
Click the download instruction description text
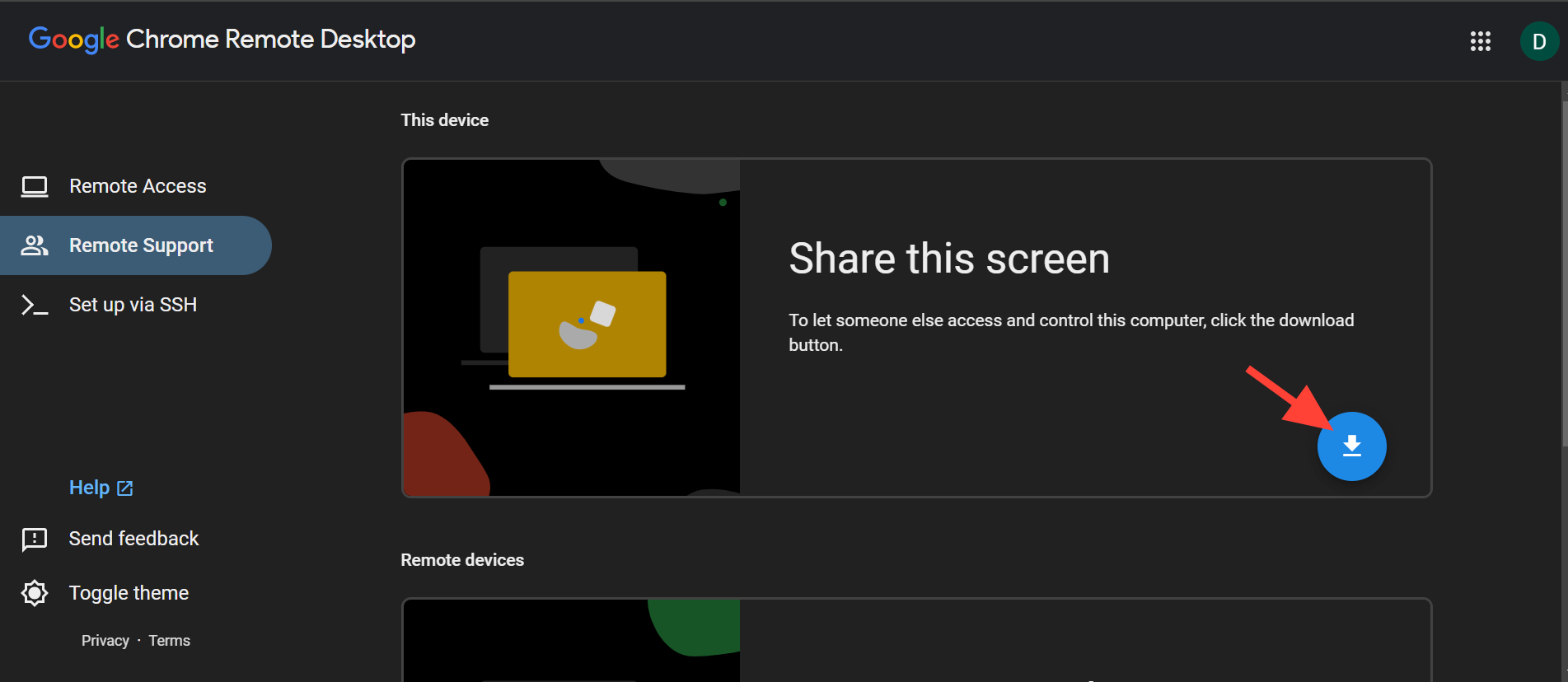[1071, 333]
